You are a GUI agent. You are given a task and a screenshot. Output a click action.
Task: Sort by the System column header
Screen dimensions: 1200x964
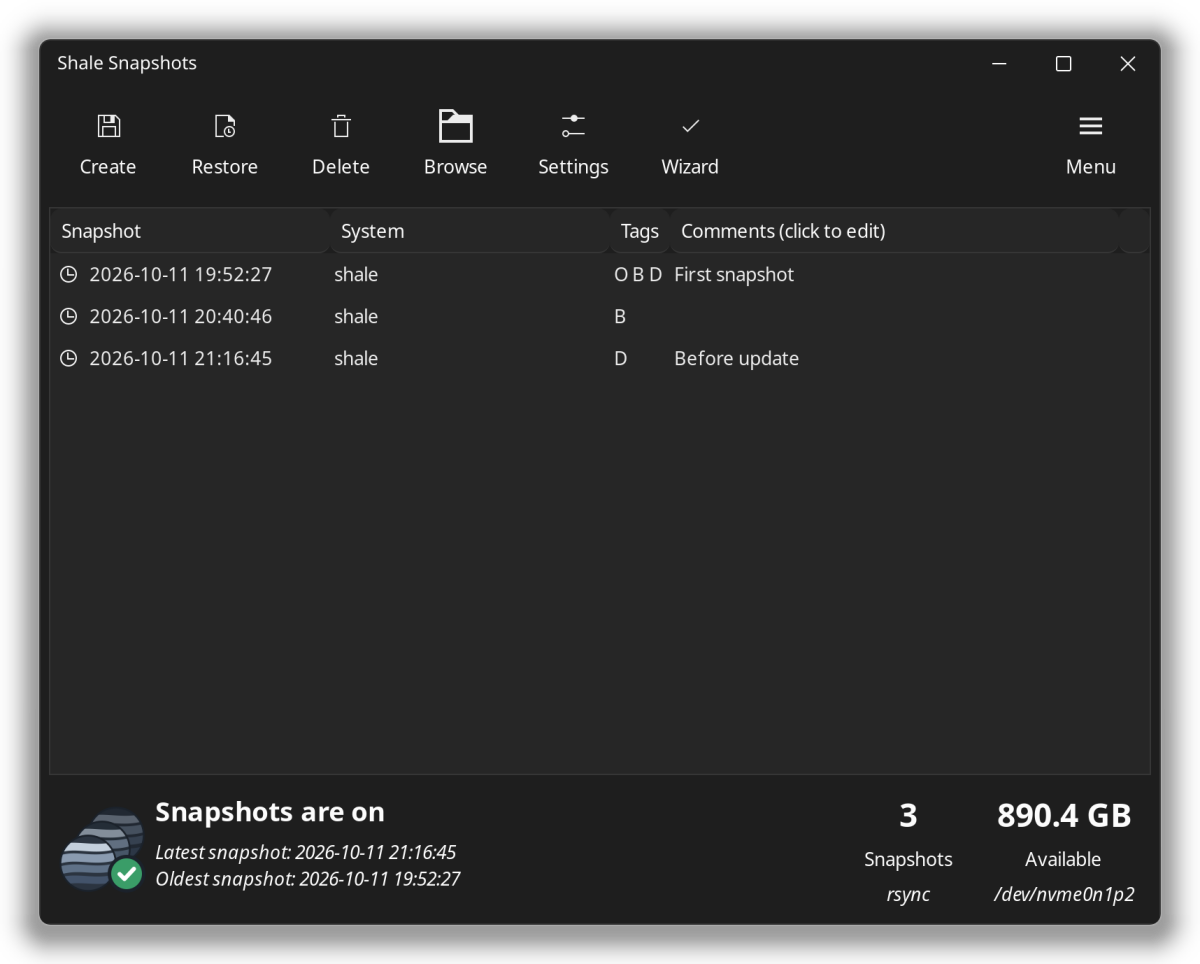click(x=470, y=231)
